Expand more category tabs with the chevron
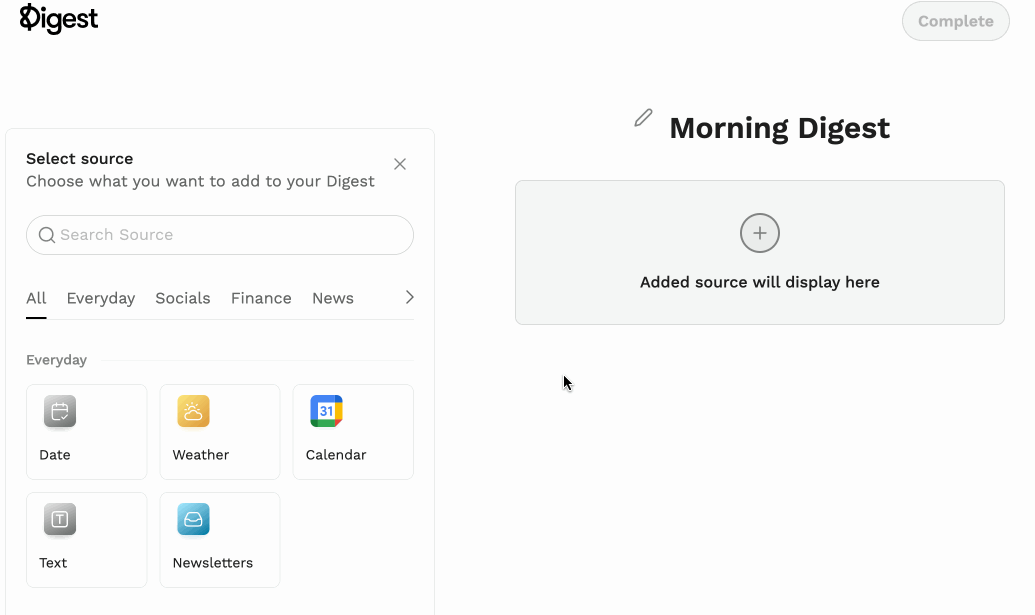Viewport: 1035px width, 615px height. pos(409,297)
